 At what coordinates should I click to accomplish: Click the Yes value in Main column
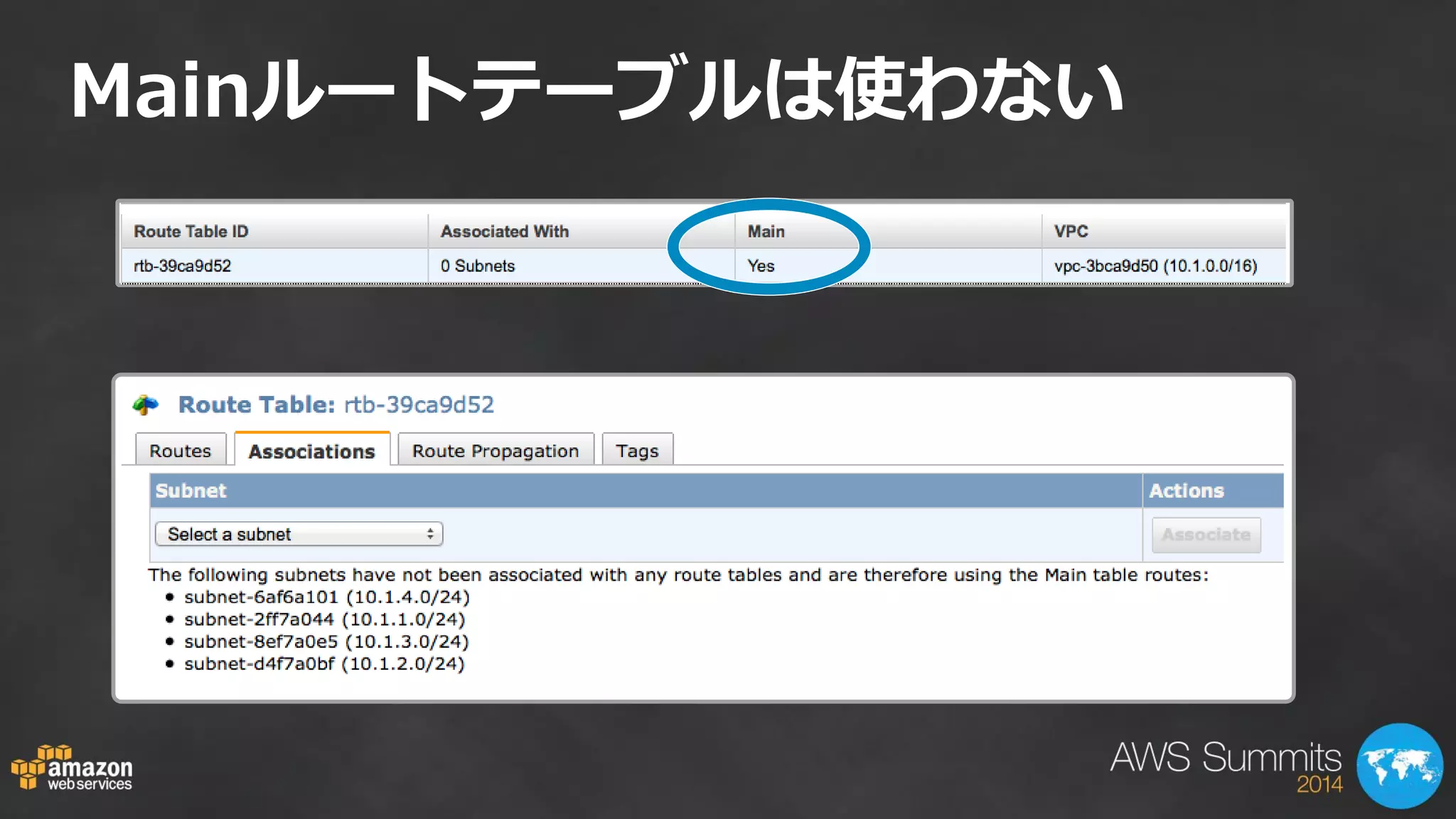click(761, 266)
